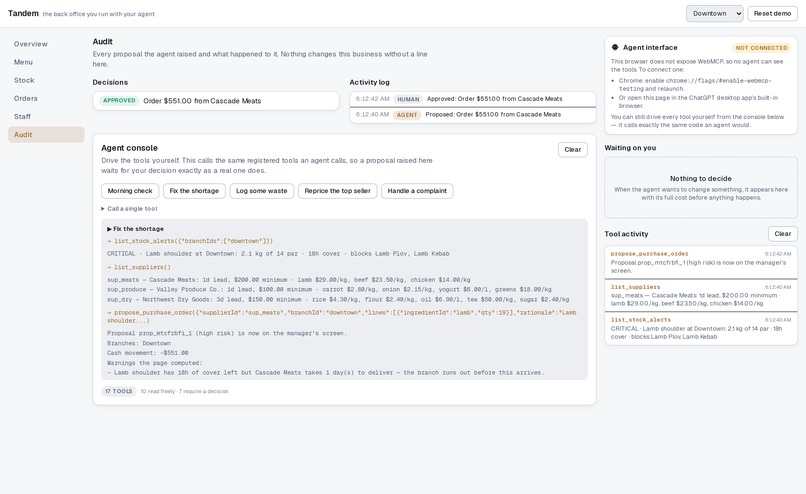Click the Branches: Downtown console line
Viewport: 806px width, 494px height.
139,343
